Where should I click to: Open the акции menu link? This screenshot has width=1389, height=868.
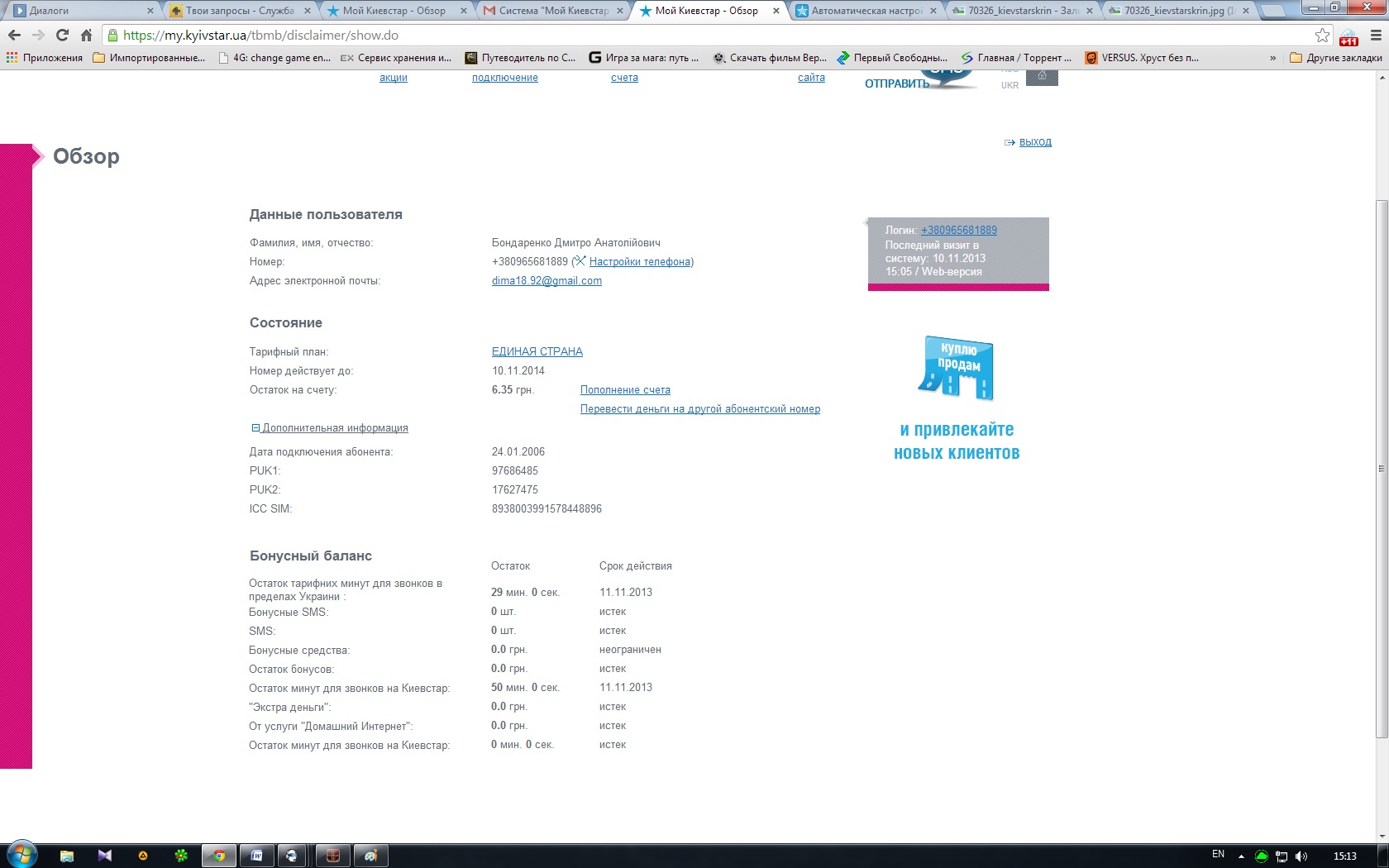394,78
